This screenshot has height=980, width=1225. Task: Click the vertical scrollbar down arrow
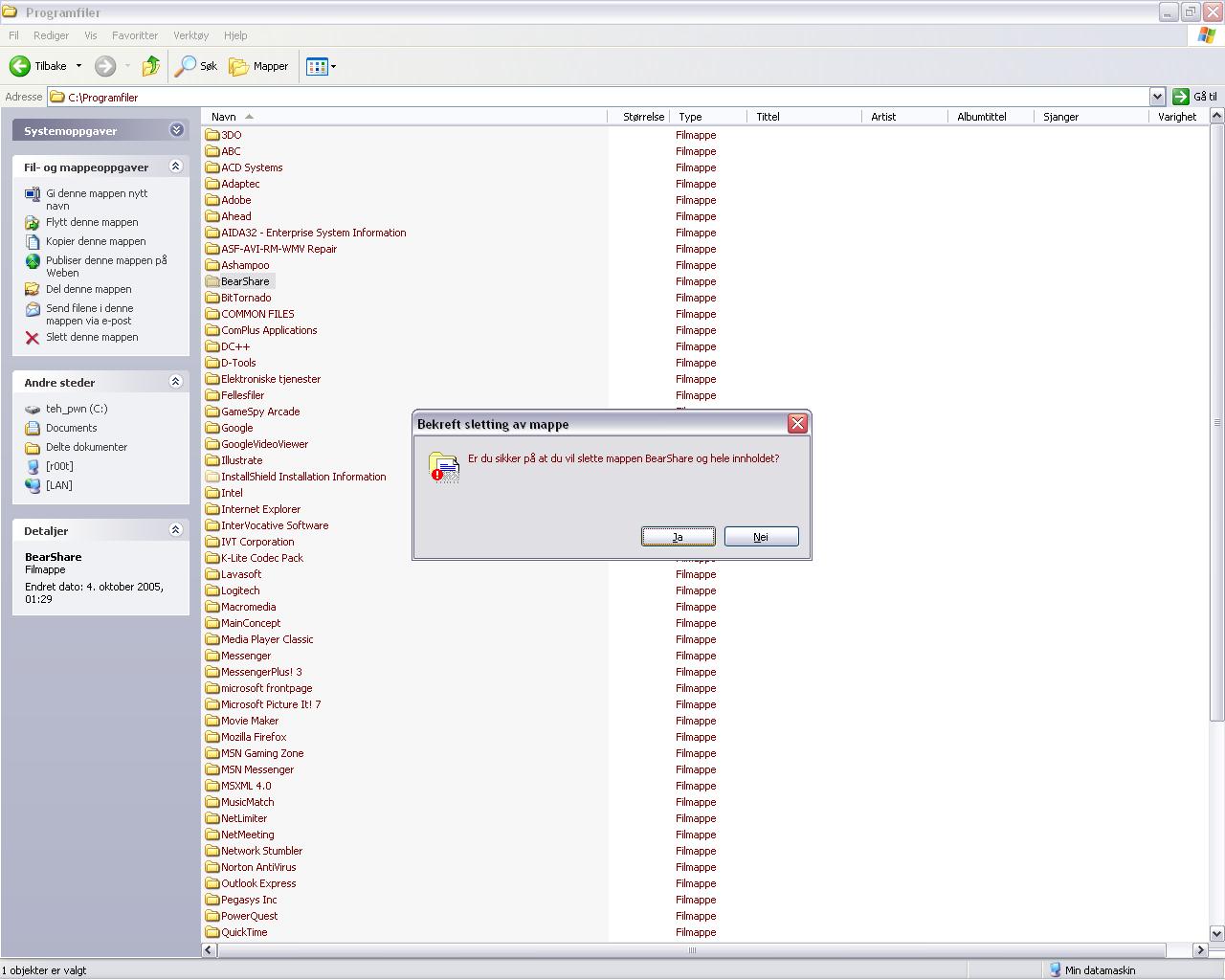click(x=1216, y=934)
